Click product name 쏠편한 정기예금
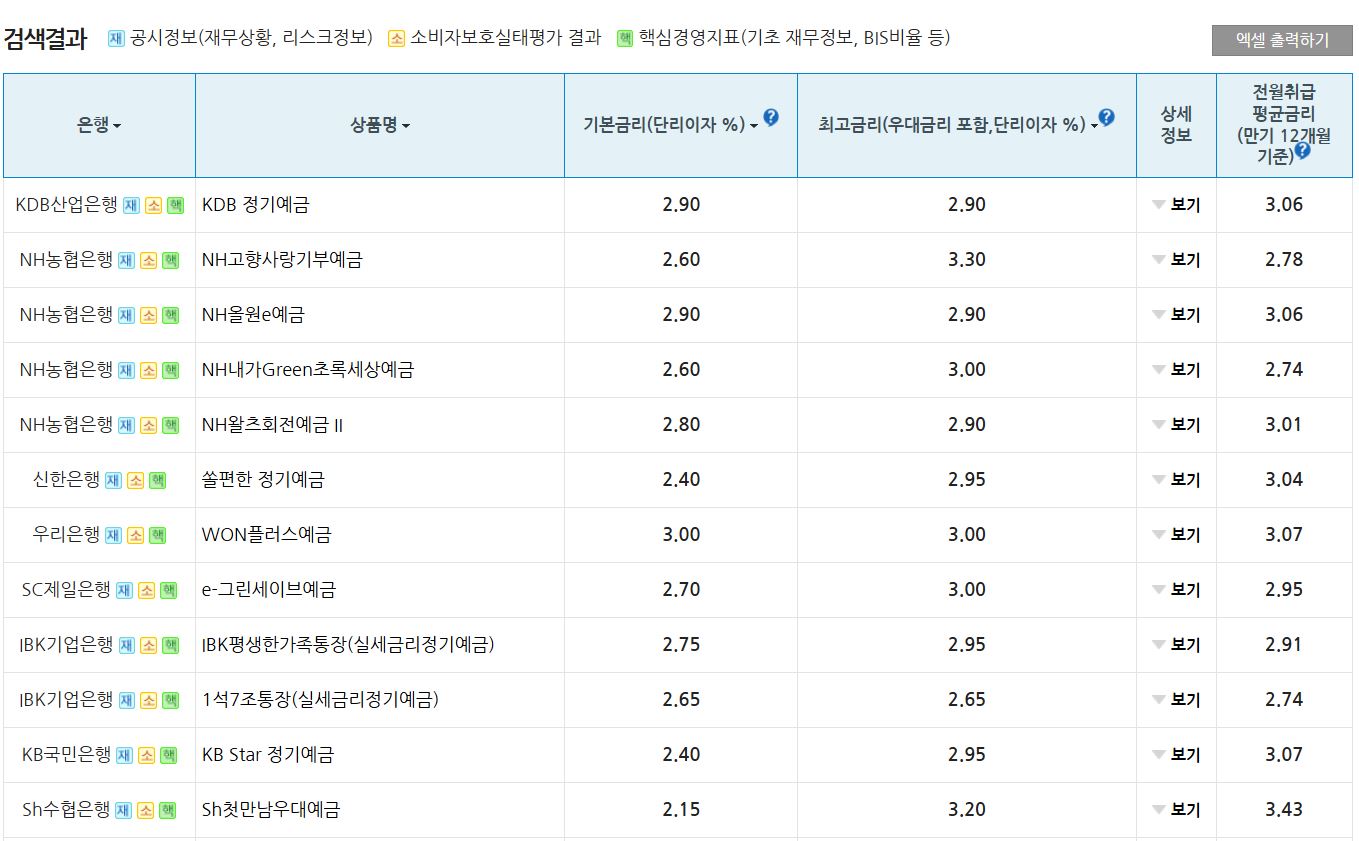The width and height of the screenshot is (1359, 841). pos(263,480)
